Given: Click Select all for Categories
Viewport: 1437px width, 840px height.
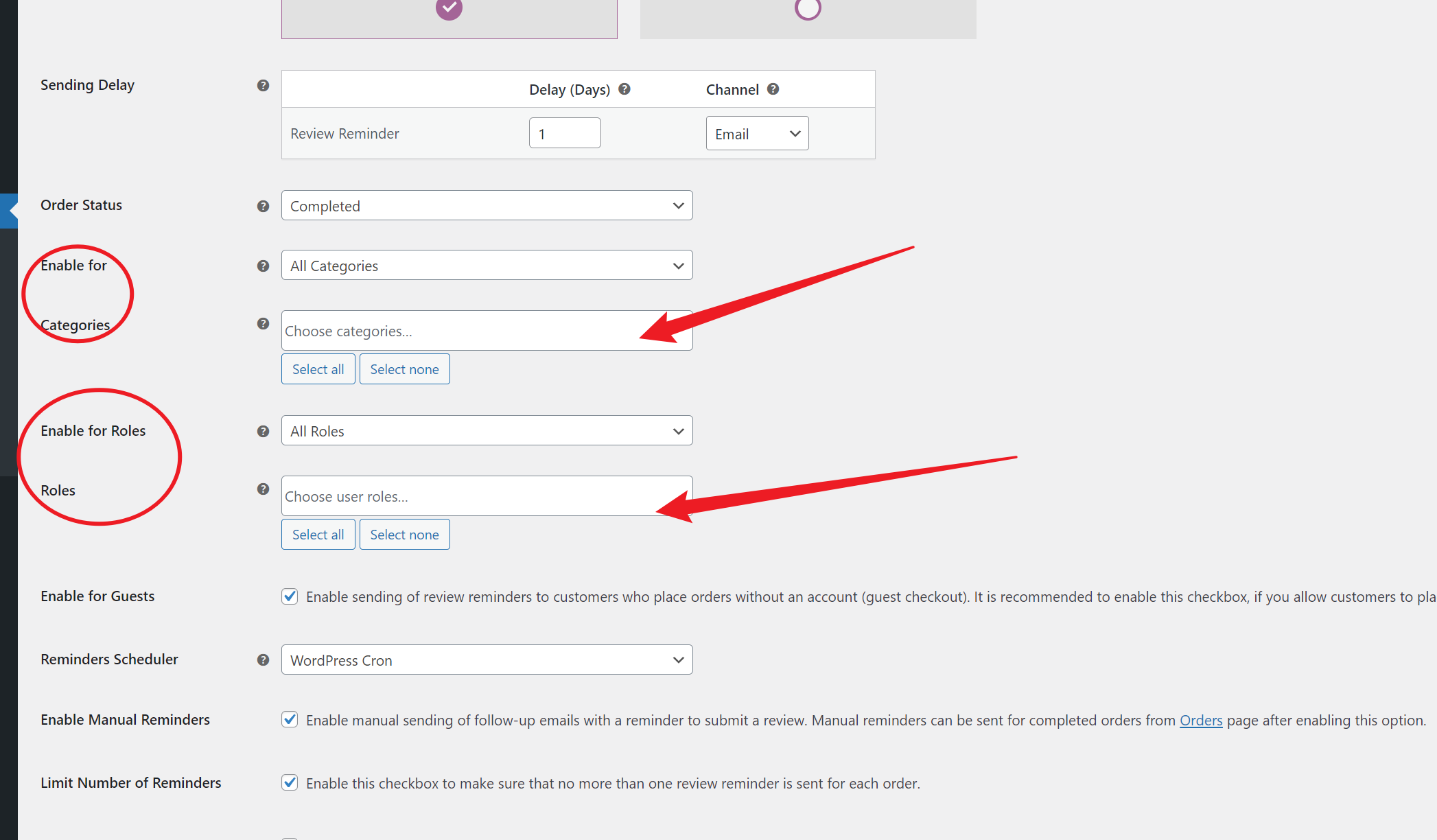Looking at the screenshot, I should [x=317, y=369].
